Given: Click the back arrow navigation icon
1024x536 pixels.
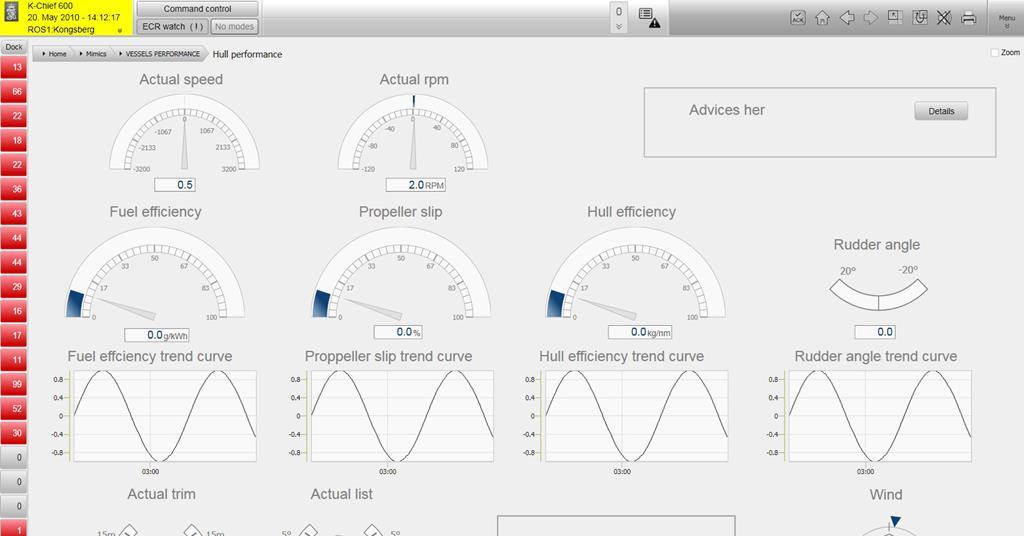Looking at the screenshot, I should [847, 18].
